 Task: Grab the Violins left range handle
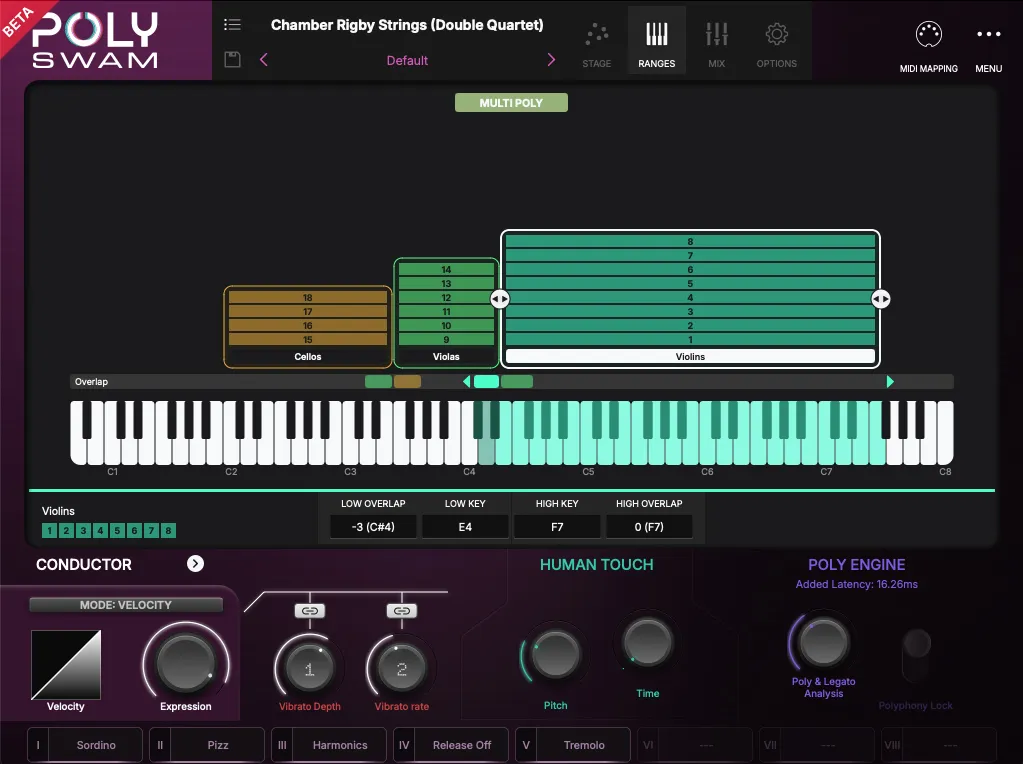(500, 299)
